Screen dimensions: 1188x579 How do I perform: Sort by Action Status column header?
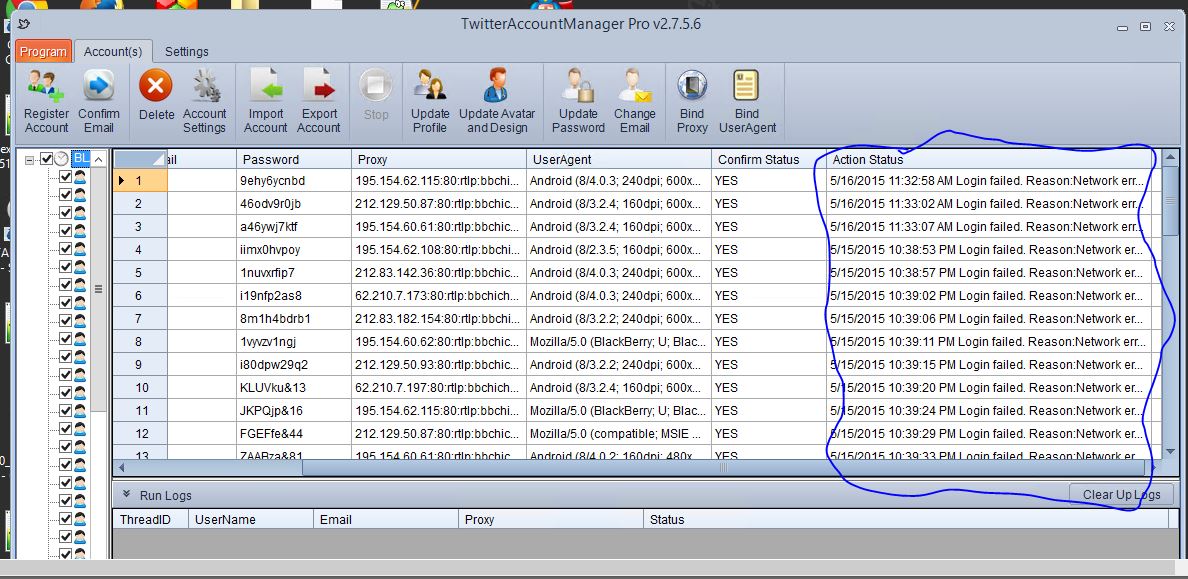tap(989, 160)
